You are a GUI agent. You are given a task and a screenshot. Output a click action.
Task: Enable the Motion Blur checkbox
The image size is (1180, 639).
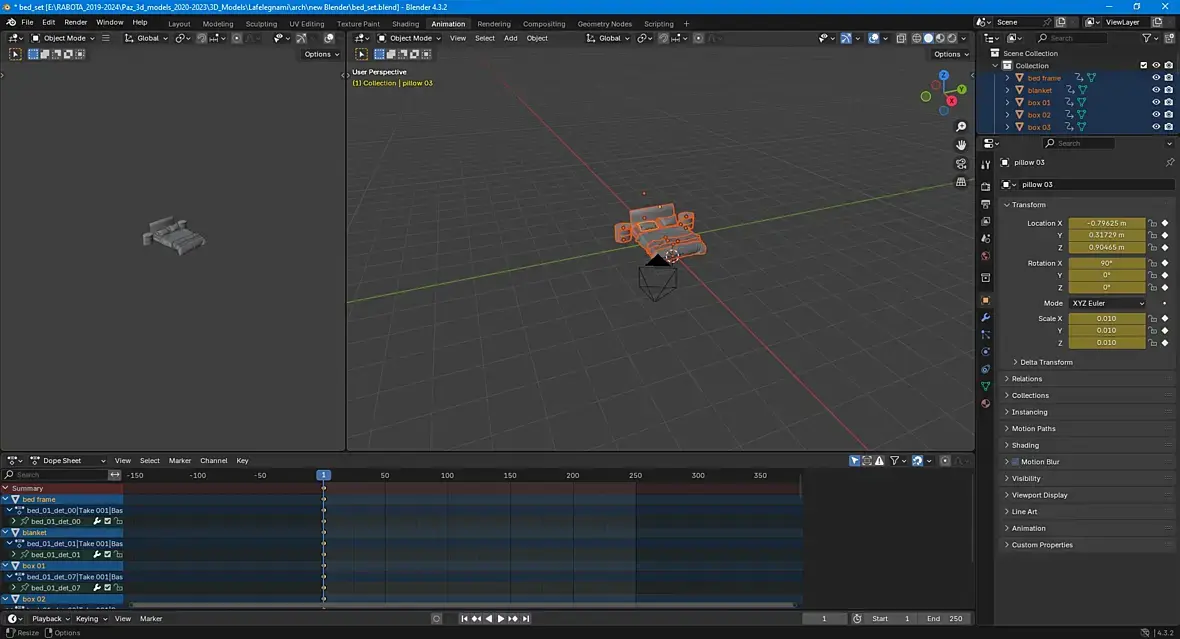[1014, 462]
